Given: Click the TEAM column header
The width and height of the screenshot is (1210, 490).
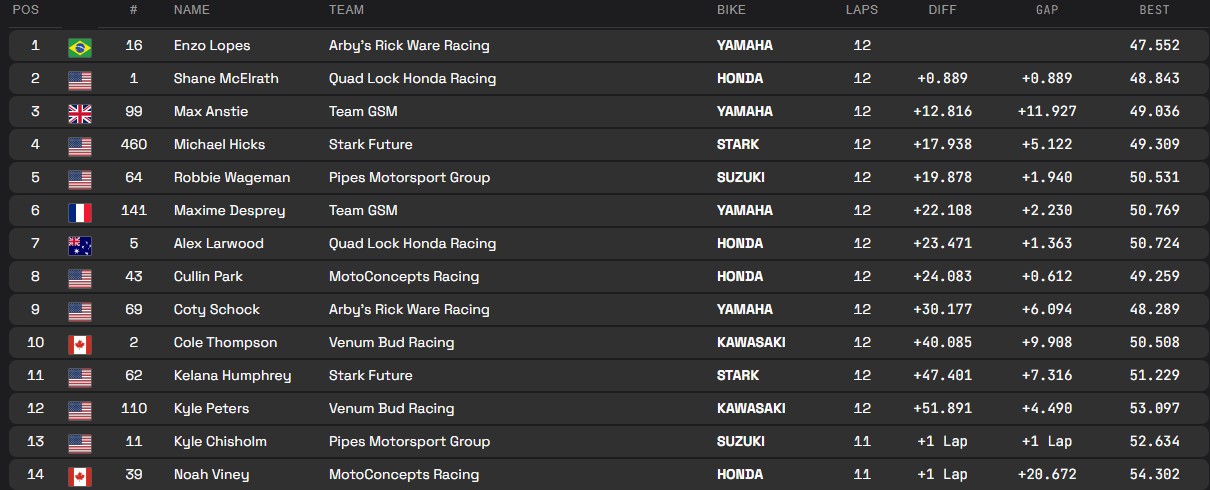Looking at the screenshot, I should coord(346,10).
